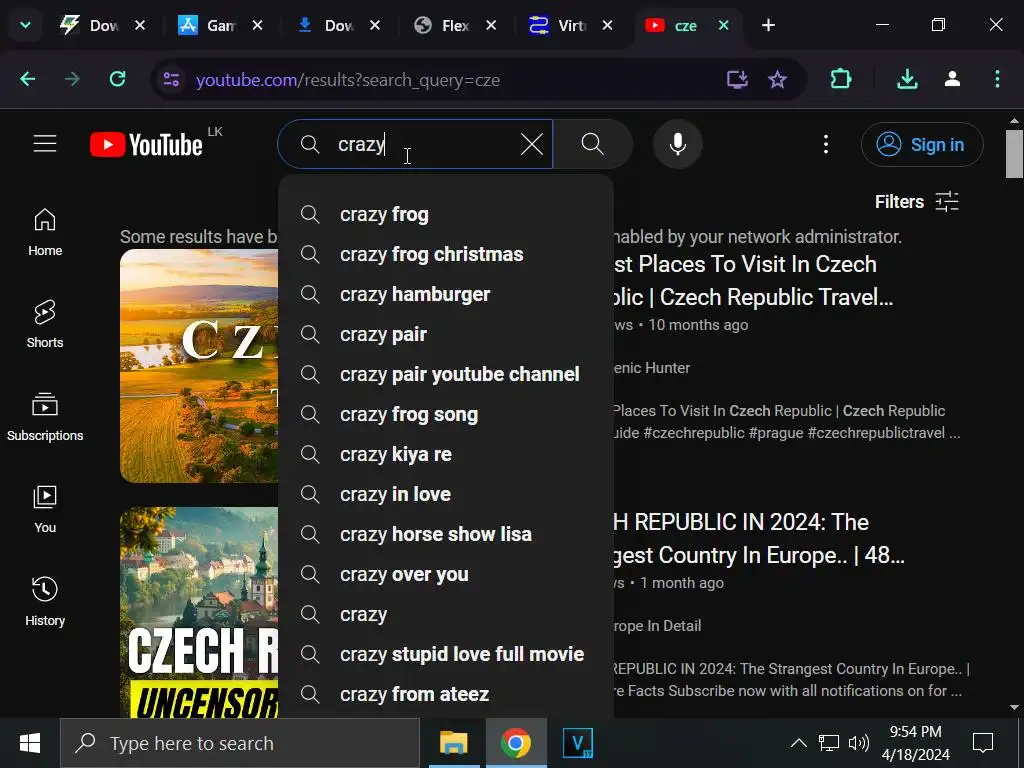Click the install app icon in address bar

pos(737,80)
